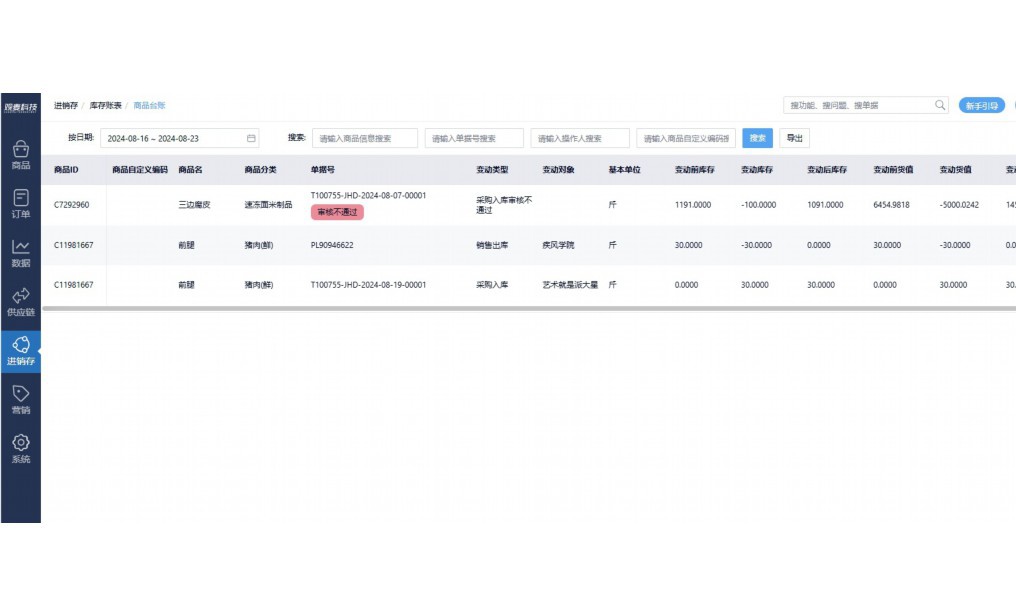The image size is (1016, 616).
Task: Click the 变动对象 column header
Action: pos(559,170)
